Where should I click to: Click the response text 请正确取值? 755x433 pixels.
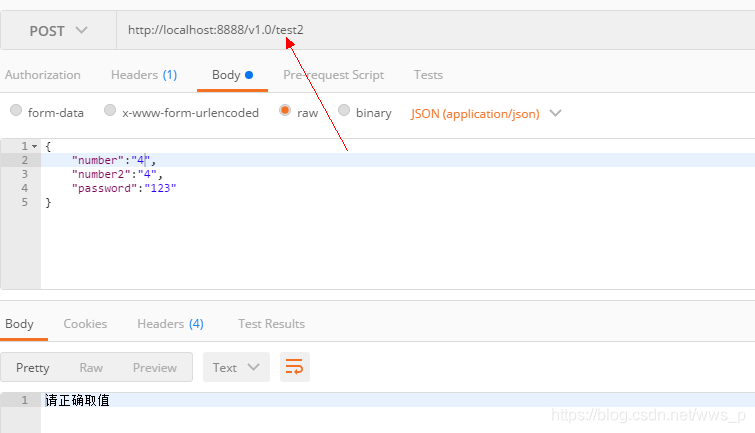tap(78, 400)
